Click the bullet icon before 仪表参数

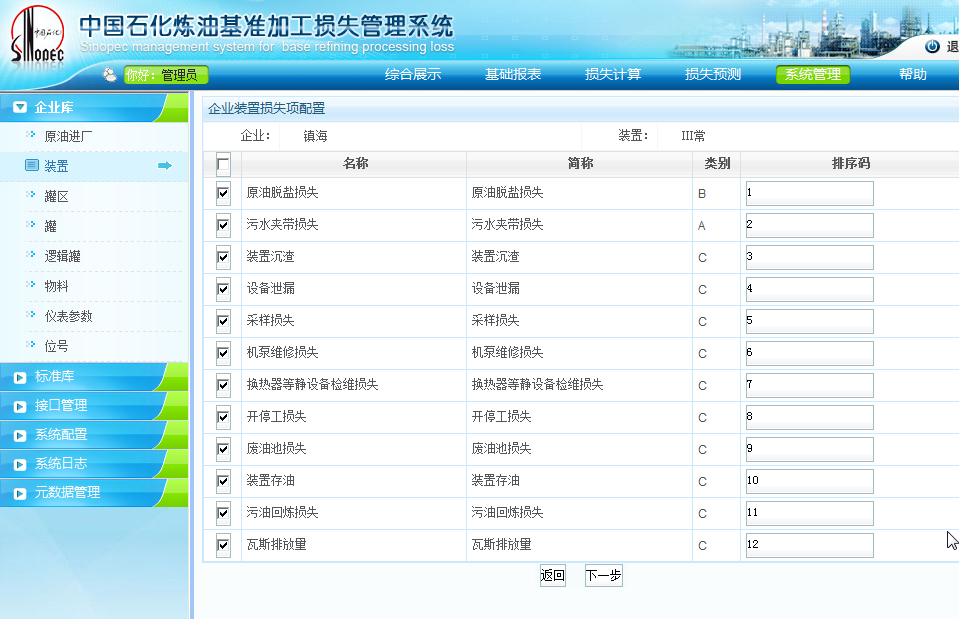[31, 314]
